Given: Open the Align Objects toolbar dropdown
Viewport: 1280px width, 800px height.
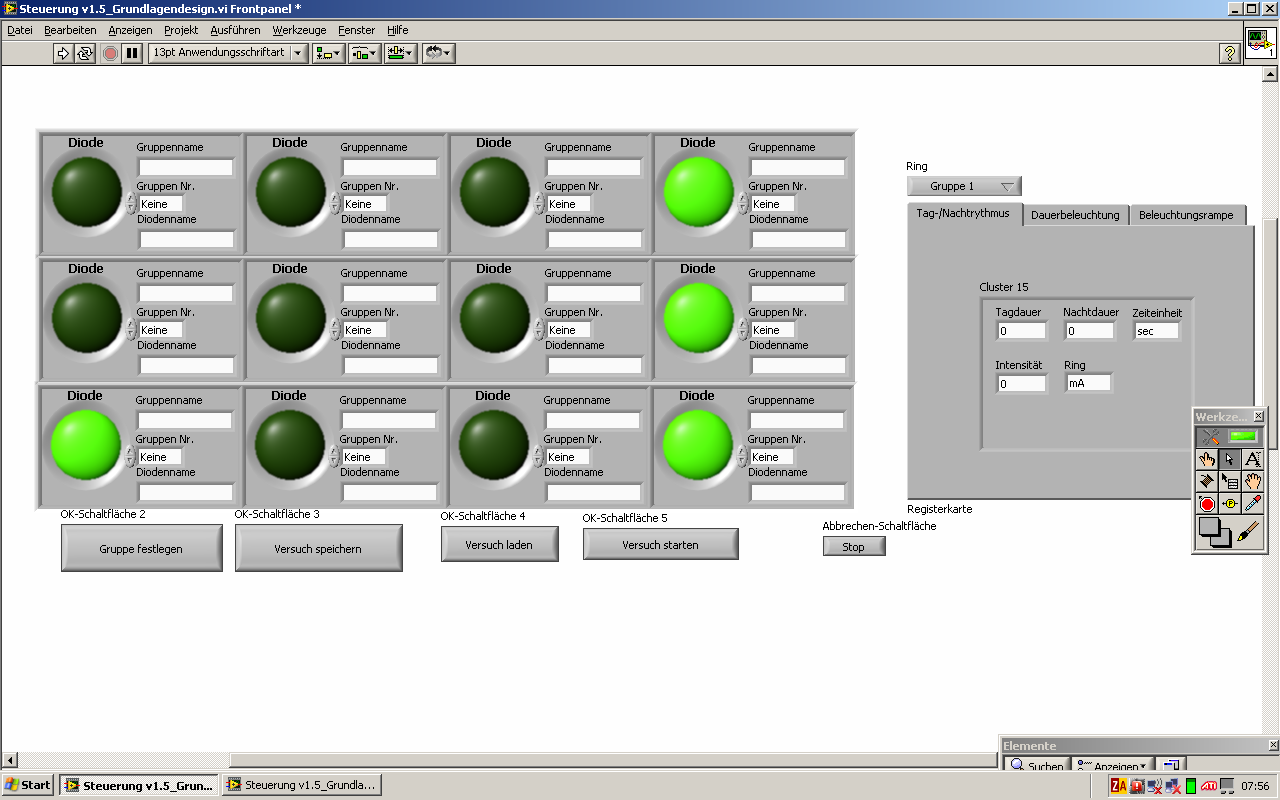Looking at the screenshot, I should (328, 53).
